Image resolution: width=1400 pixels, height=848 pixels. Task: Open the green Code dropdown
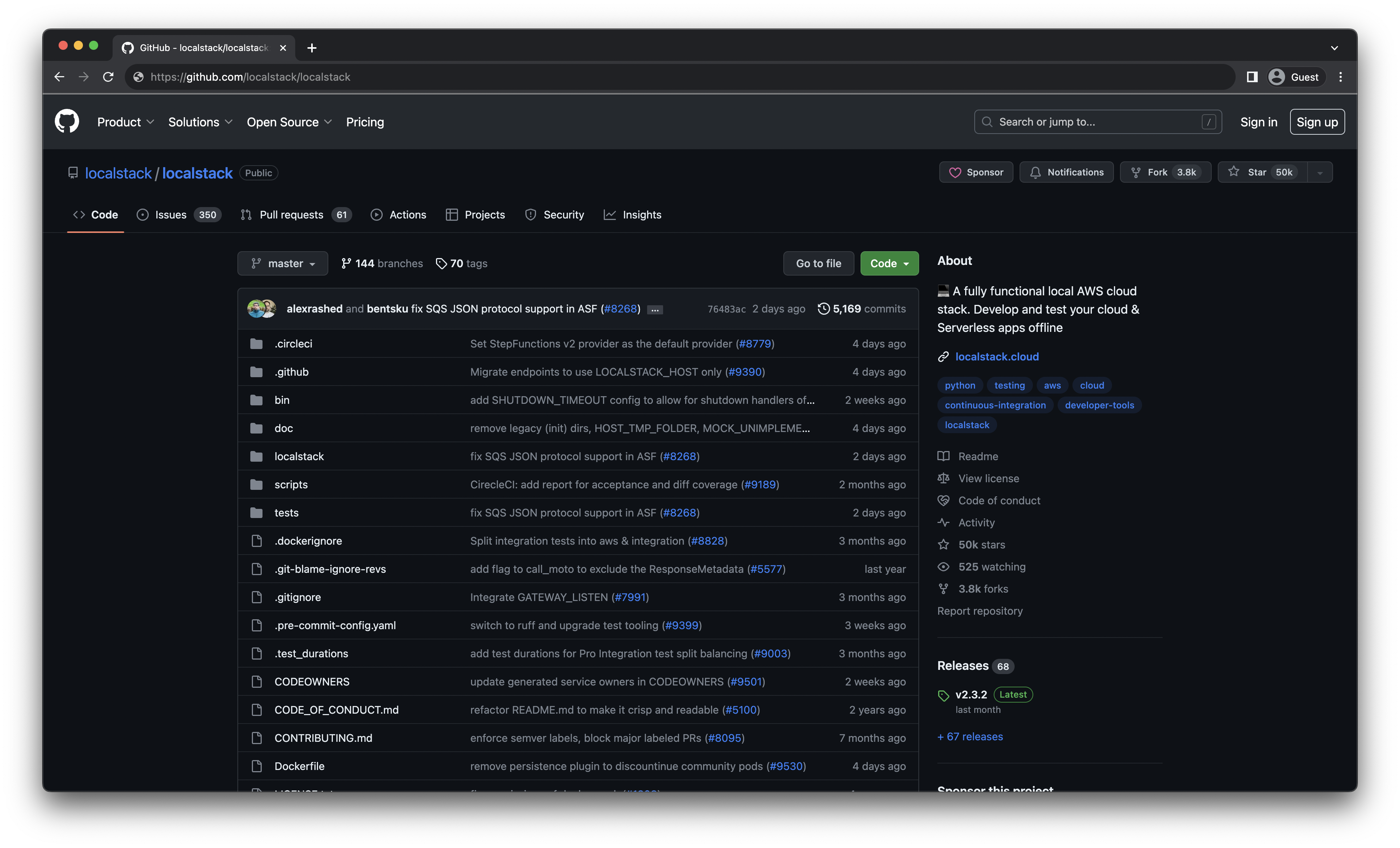tap(889, 263)
